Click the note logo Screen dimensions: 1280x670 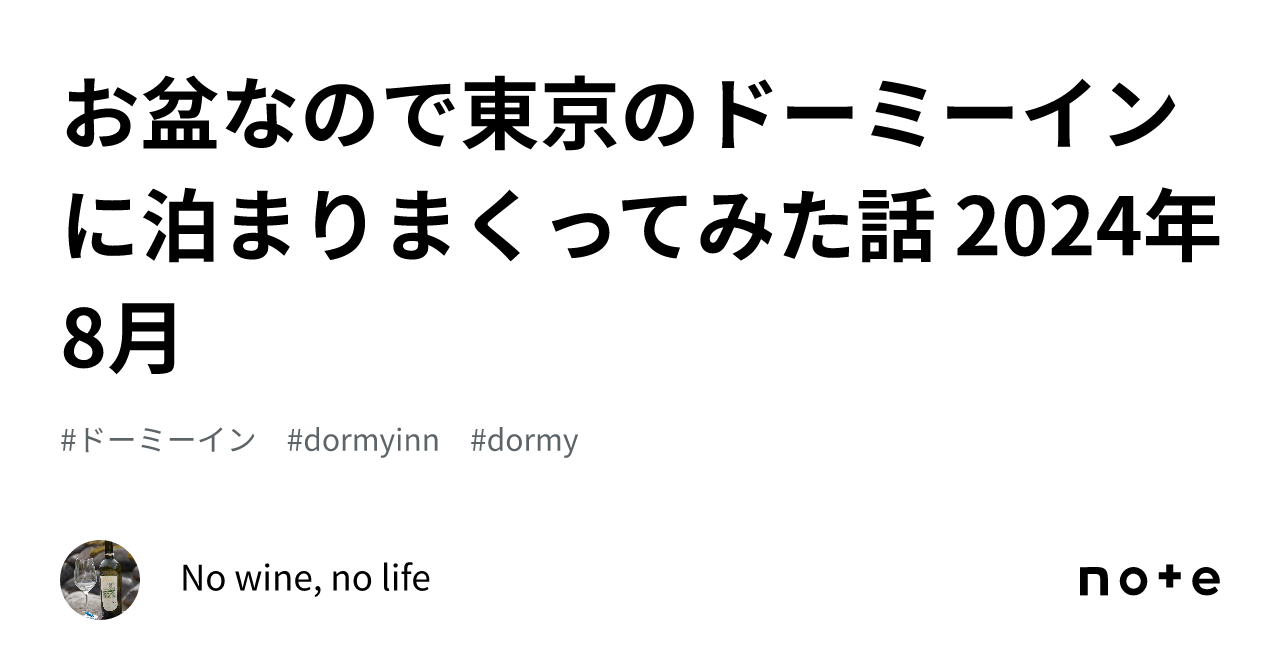[x=1149, y=580]
